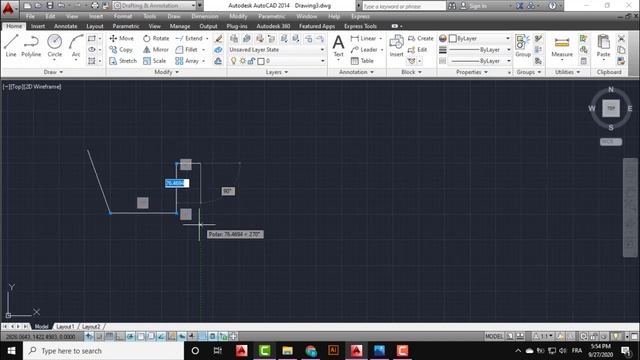The image size is (640, 360).
Task: Expand the Annotation panel
Action: click(356, 72)
